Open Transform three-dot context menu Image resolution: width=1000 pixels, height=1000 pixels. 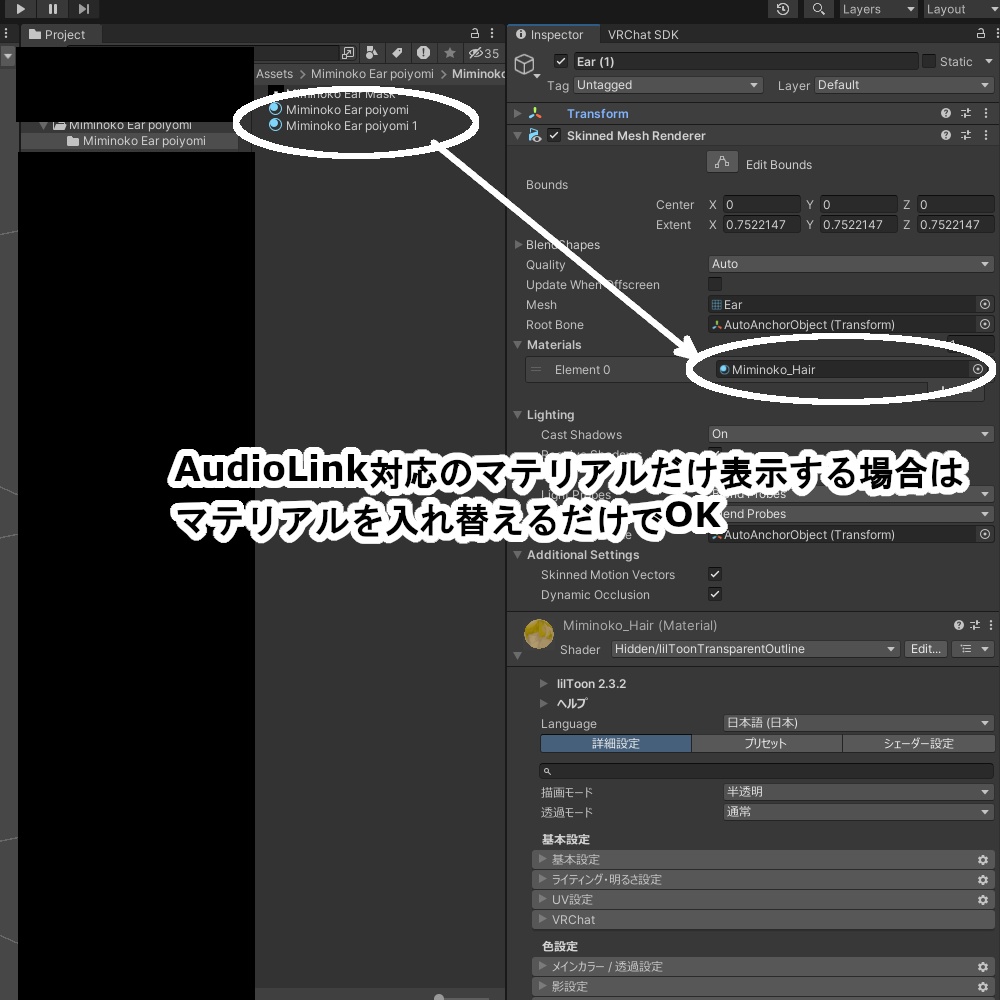coord(986,114)
